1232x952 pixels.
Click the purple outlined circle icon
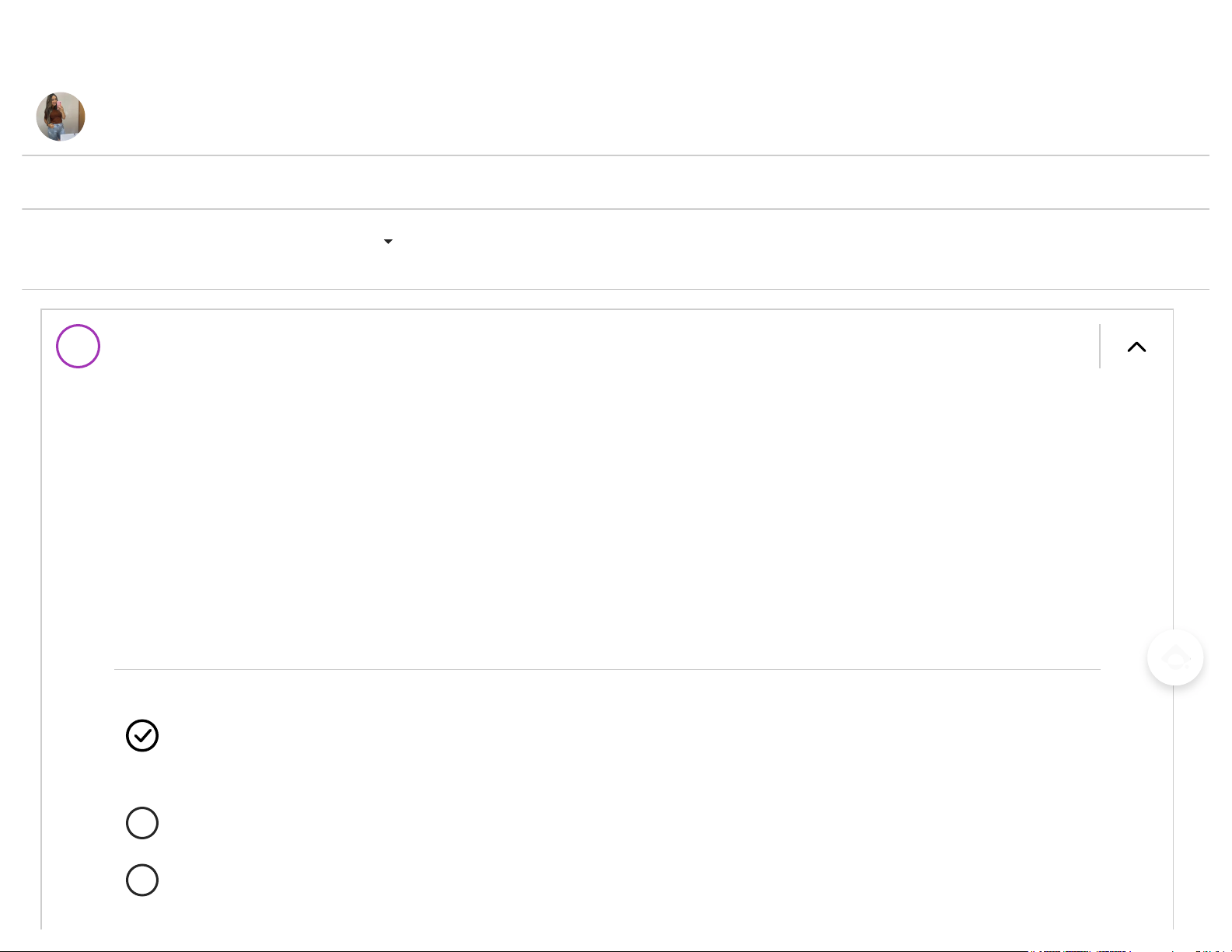pos(78,347)
